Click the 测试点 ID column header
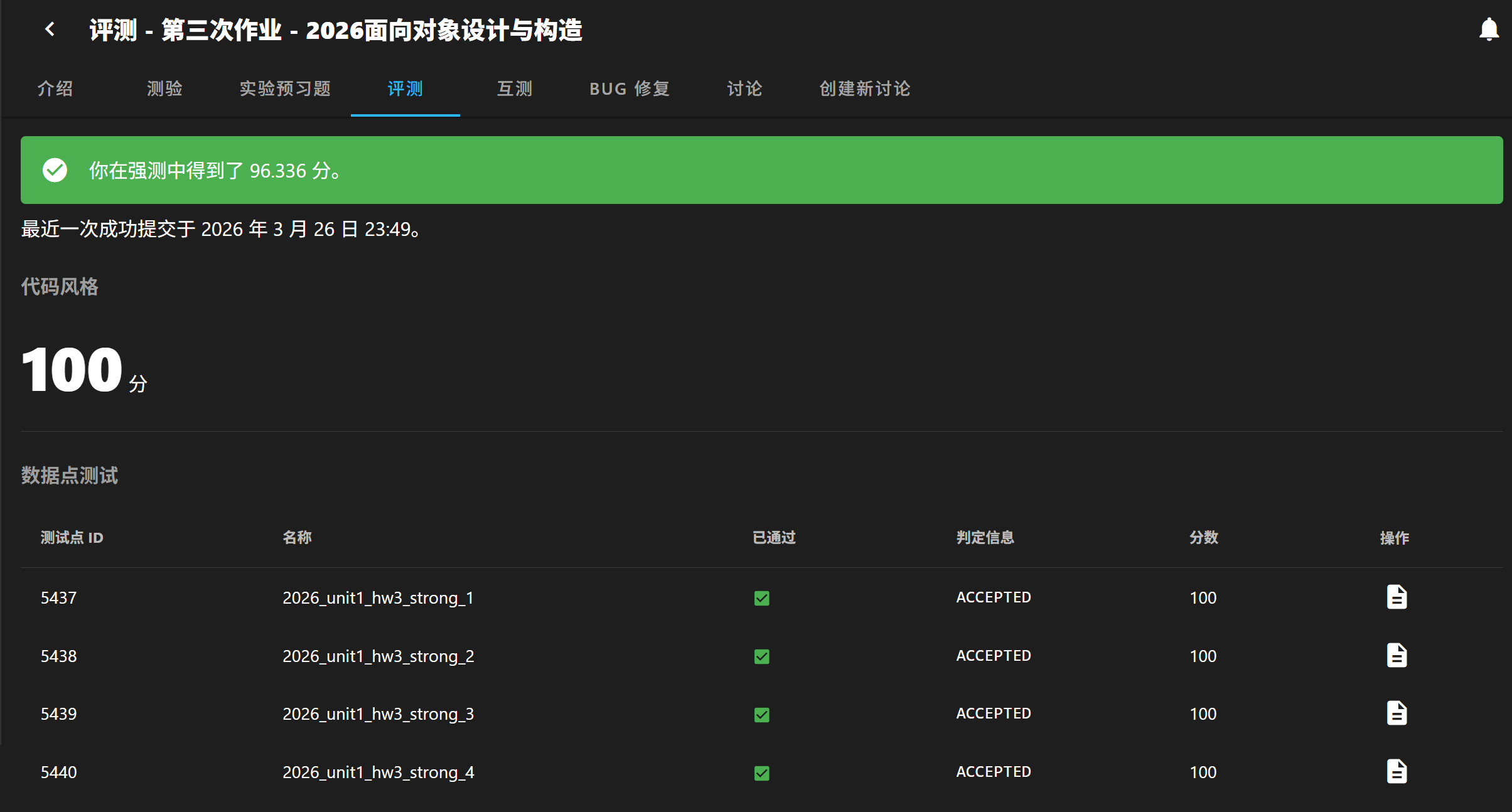Image resolution: width=1512 pixels, height=812 pixels. coord(72,538)
